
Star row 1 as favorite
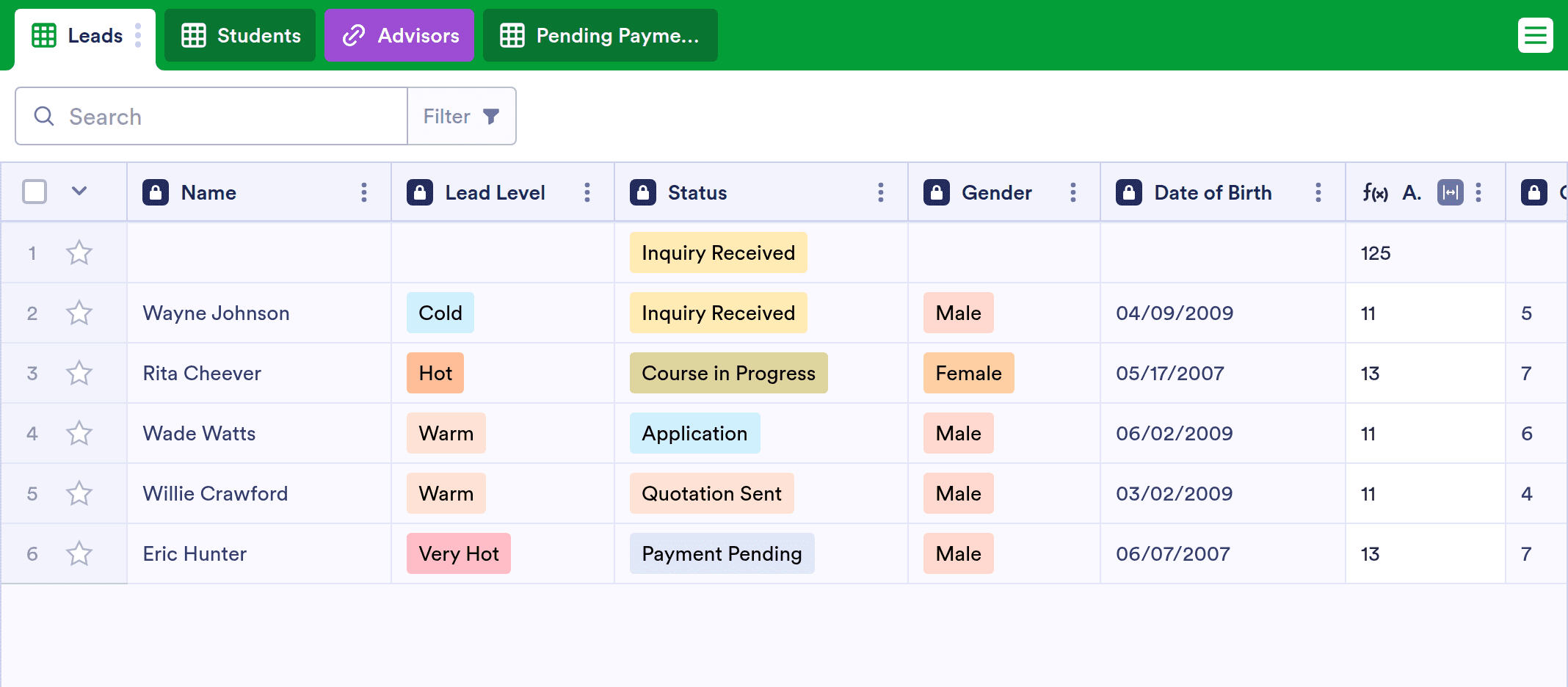[x=79, y=252]
